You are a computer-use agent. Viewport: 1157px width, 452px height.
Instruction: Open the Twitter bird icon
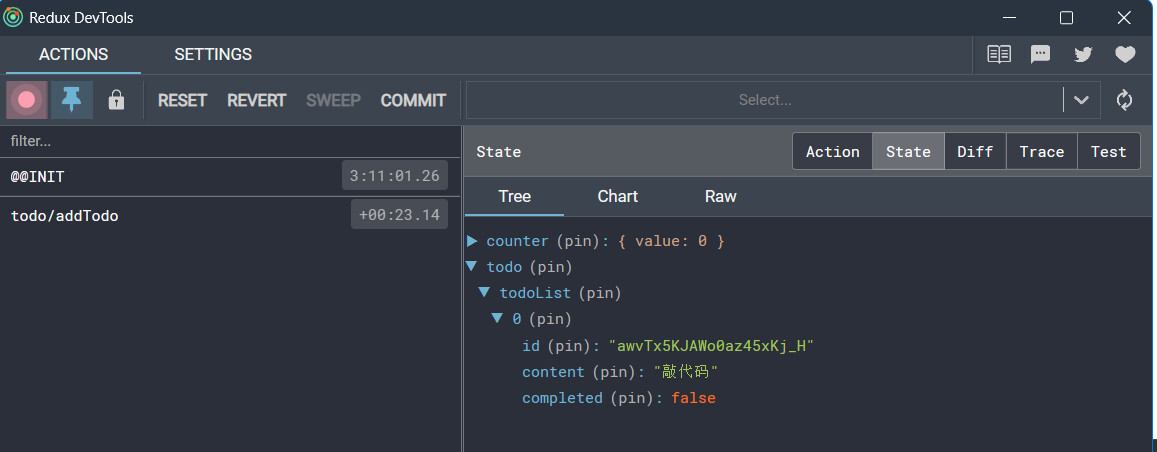pyautogui.click(x=1083, y=54)
